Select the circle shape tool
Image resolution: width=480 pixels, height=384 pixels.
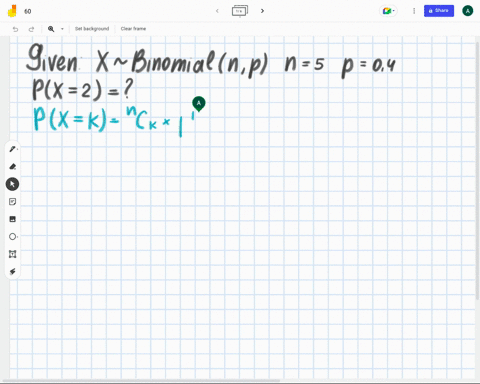click(12, 237)
